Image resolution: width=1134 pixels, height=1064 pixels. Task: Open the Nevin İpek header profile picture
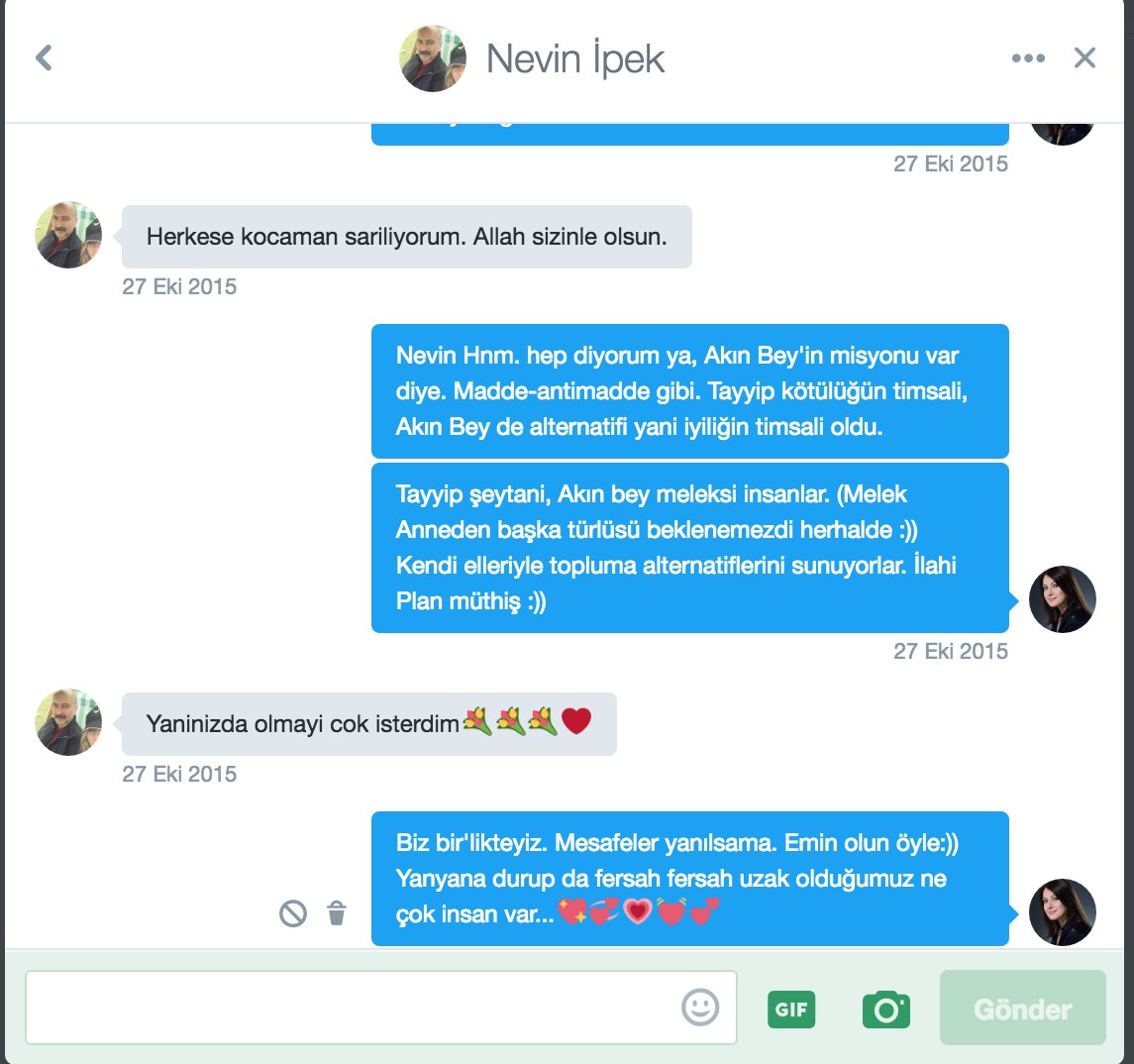pos(433,58)
